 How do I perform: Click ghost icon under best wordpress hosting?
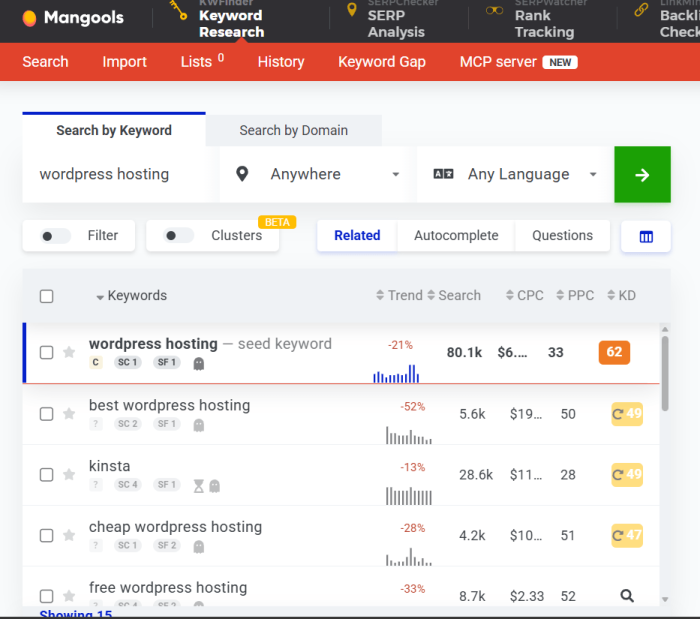(x=199, y=425)
